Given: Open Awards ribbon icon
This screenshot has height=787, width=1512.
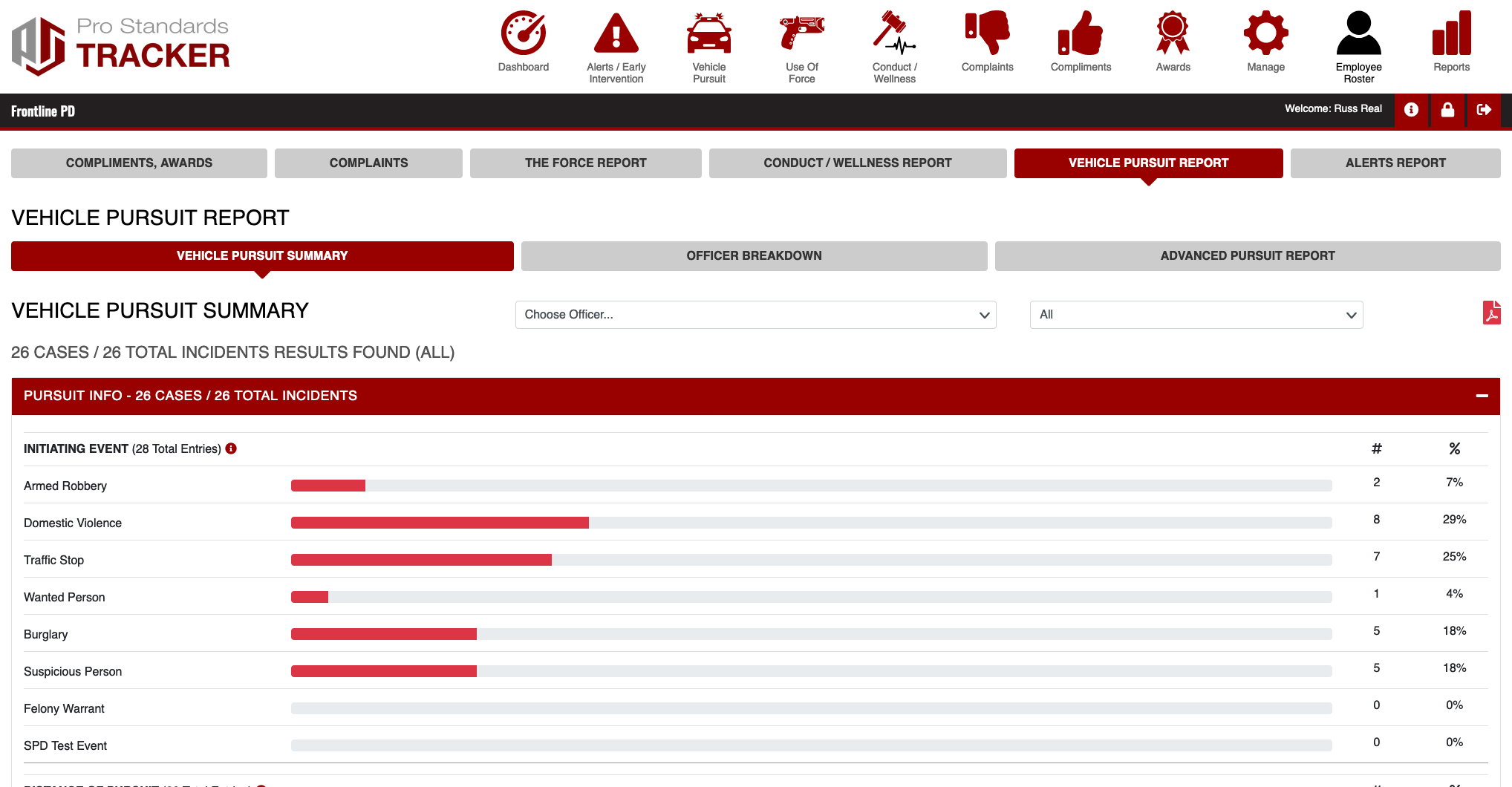Looking at the screenshot, I should pos(1173,33).
